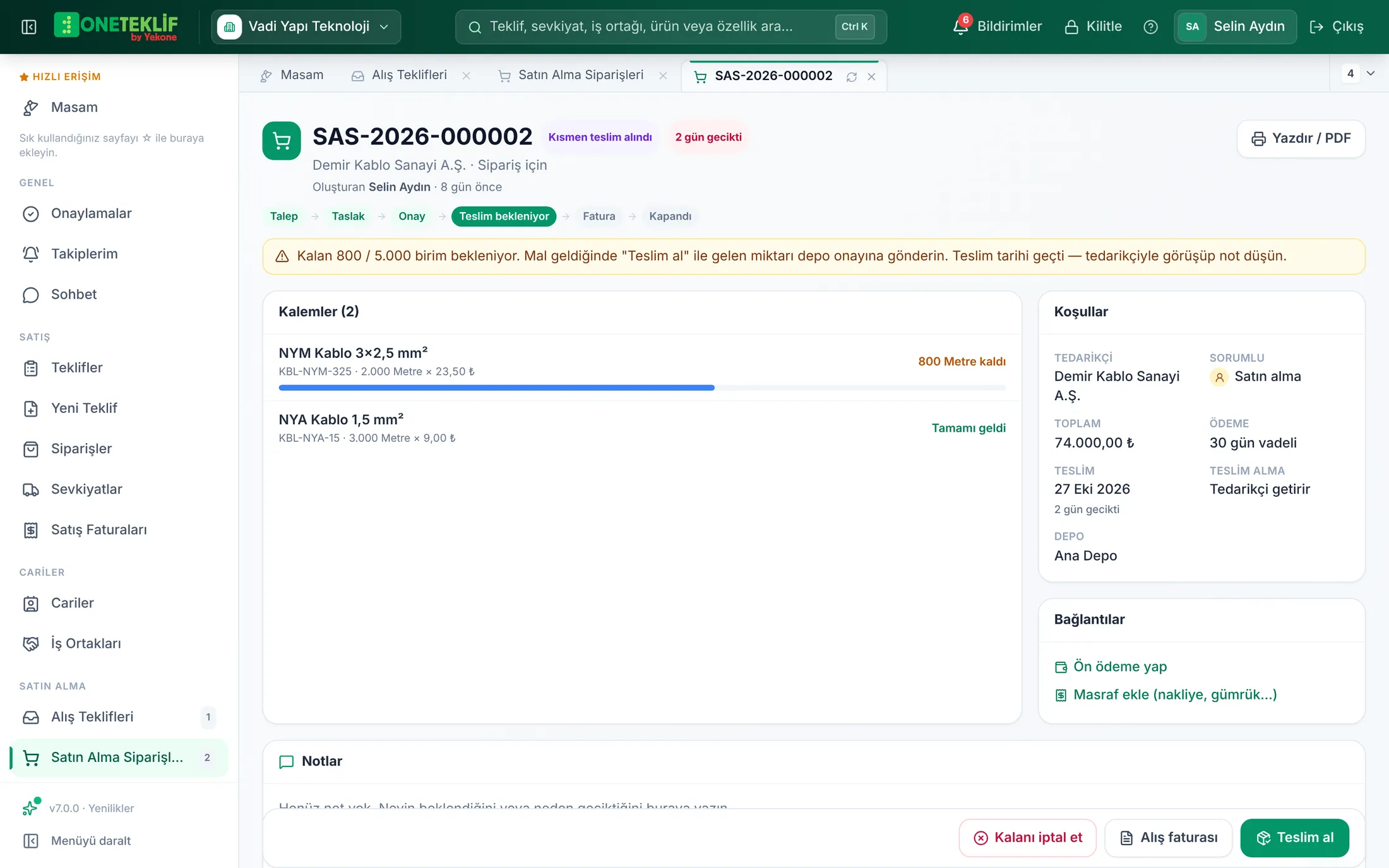The height and width of the screenshot is (868, 1389).
Task: Click the NYM Kablo delivery progress bar
Action: [x=642, y=388]
